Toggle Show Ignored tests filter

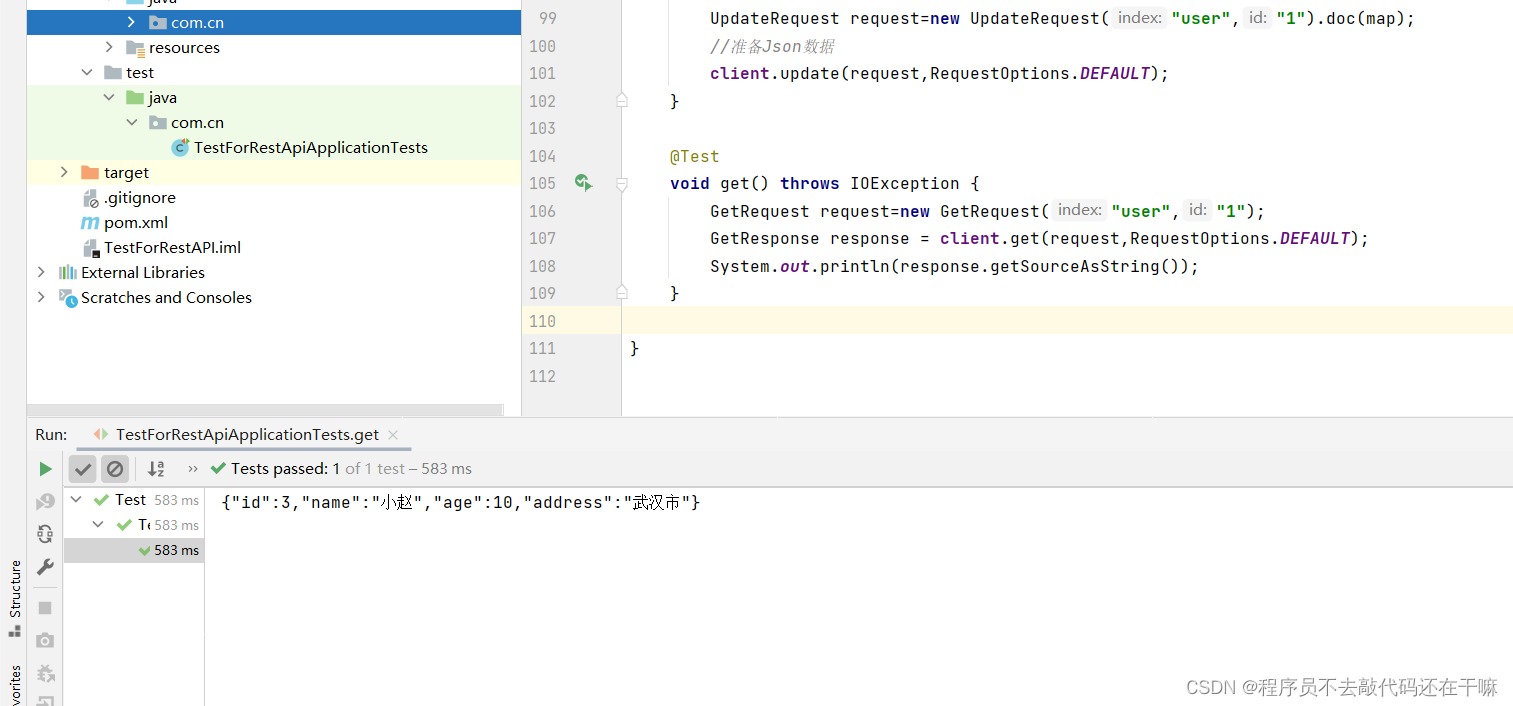[115, 468]
